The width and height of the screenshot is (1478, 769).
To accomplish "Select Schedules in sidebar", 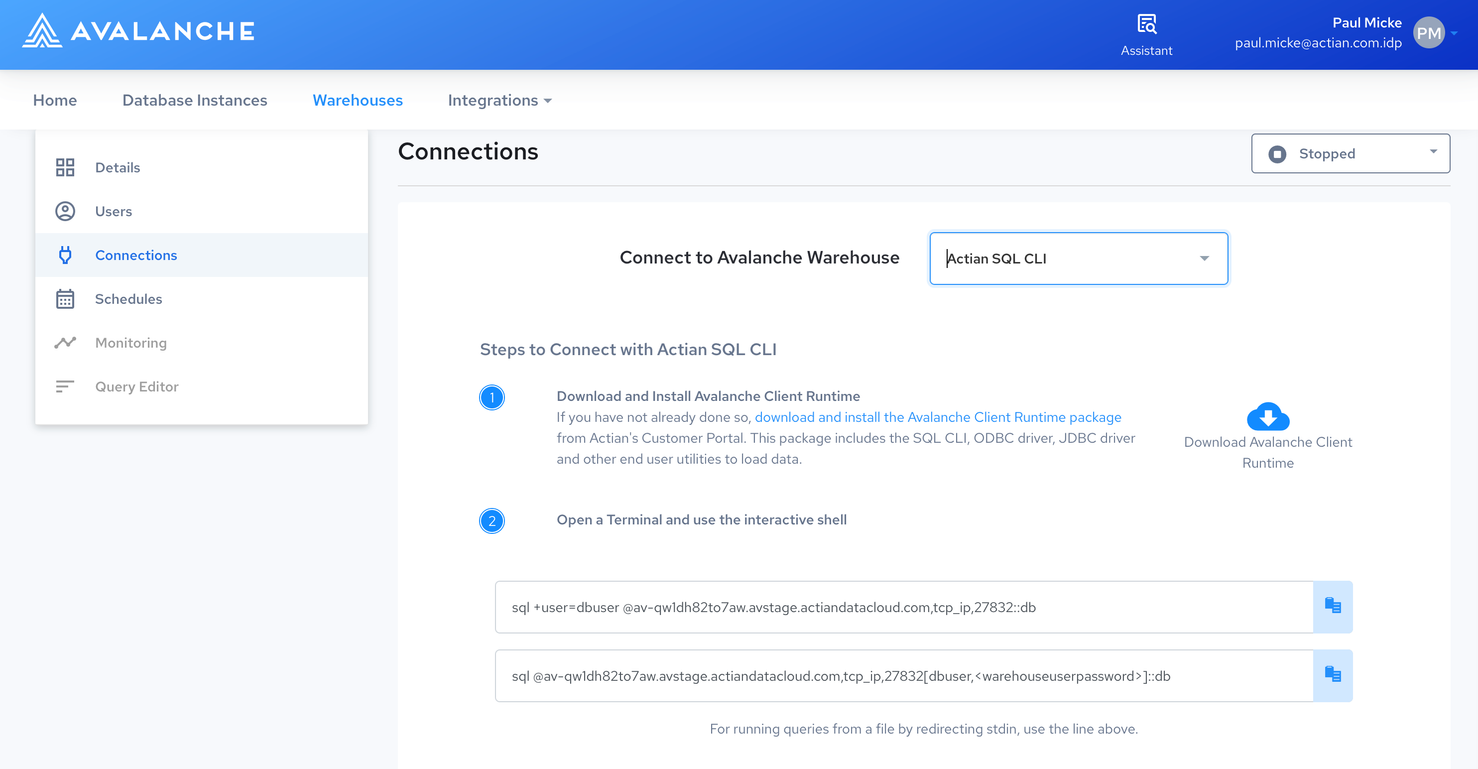I will pos(202,299).
